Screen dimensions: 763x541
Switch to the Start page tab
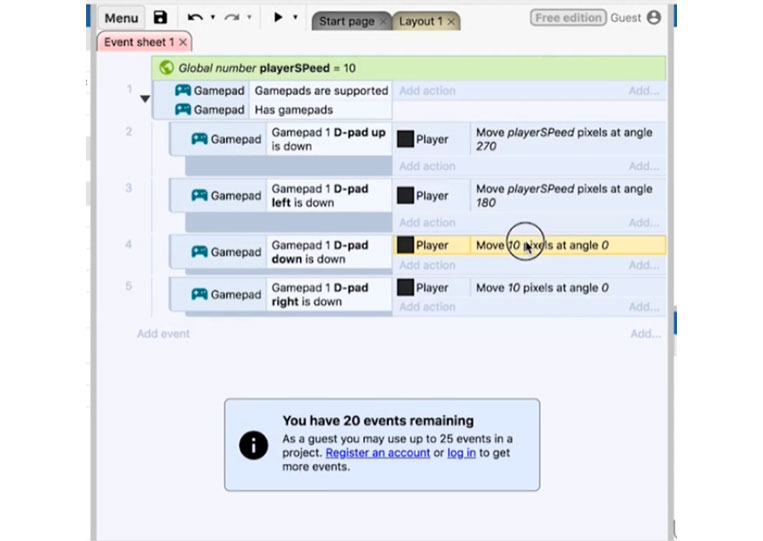[x=346, y=21]
